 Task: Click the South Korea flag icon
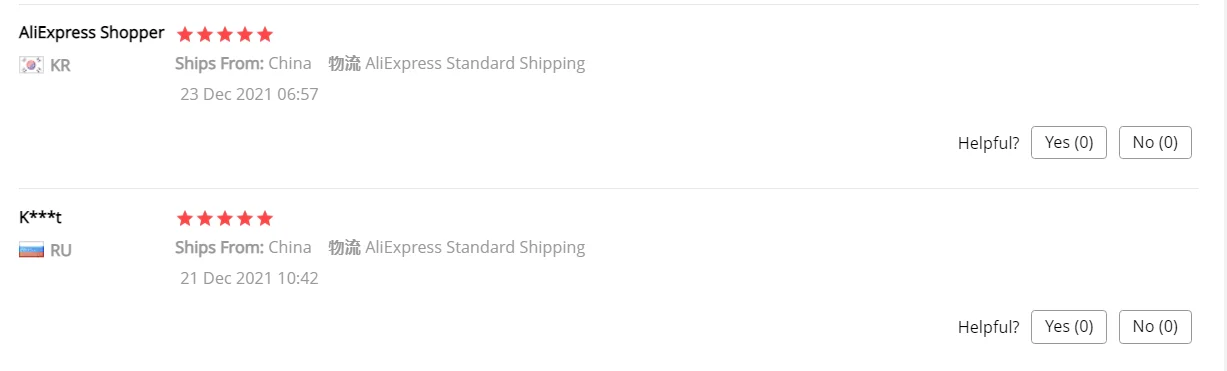[x=31, y=65]
